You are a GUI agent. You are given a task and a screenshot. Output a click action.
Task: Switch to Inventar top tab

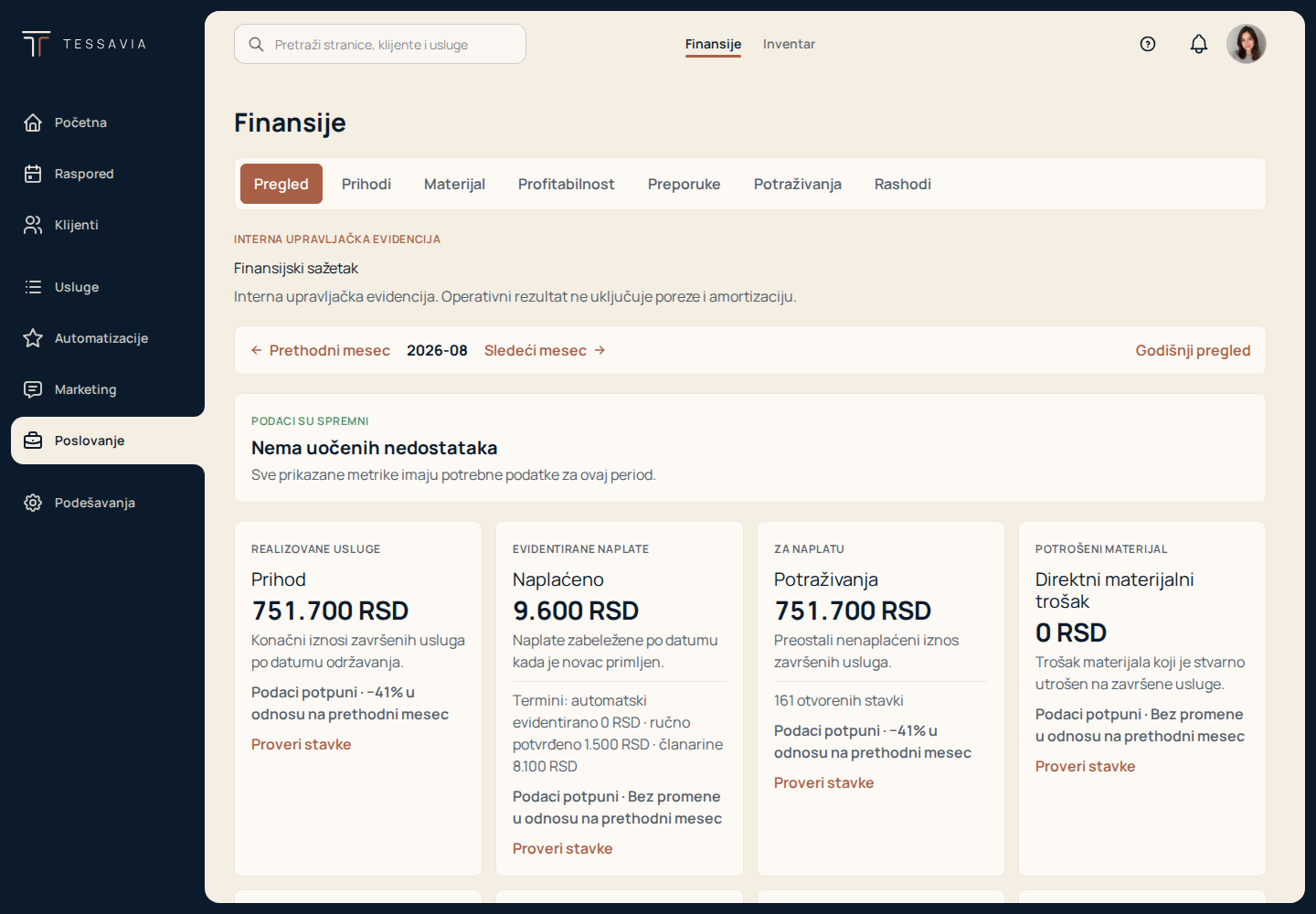(x=789, y=44)
